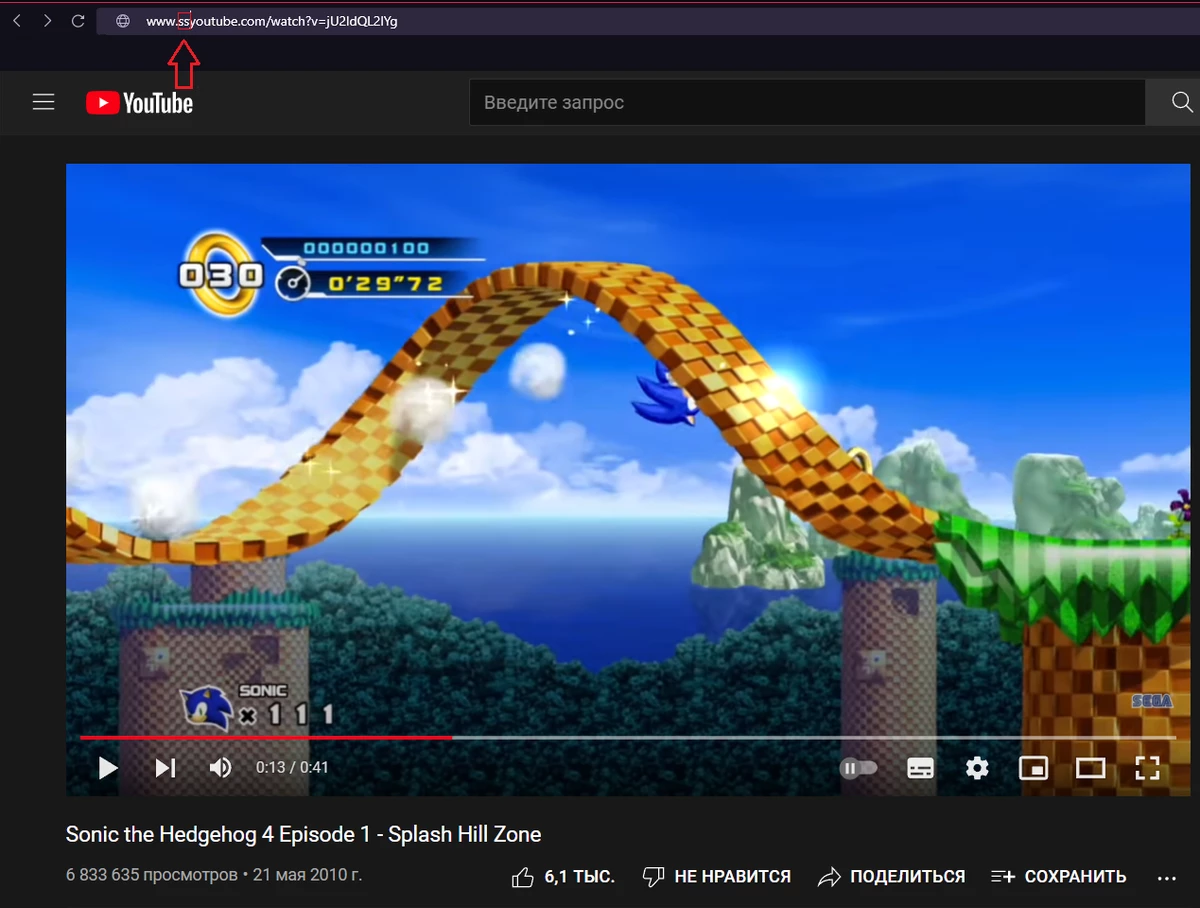This screenshot has height=908, width=1200.
Task: Switch to theater mode
Action: pos(1090,768)
